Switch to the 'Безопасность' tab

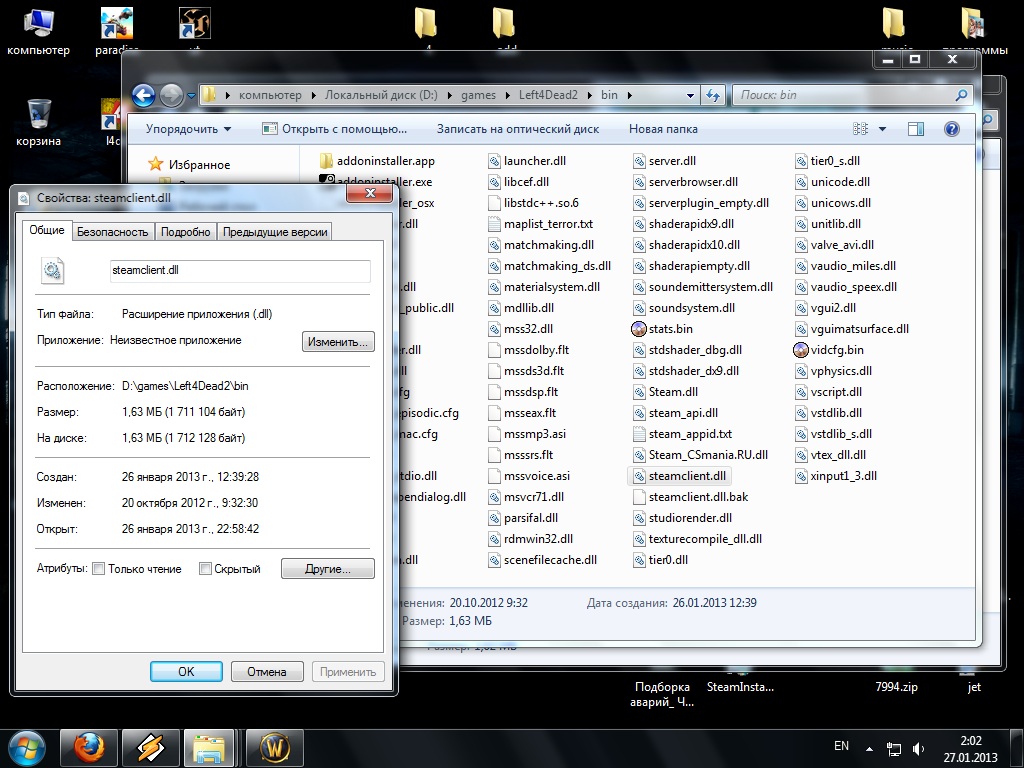point(113,231)
